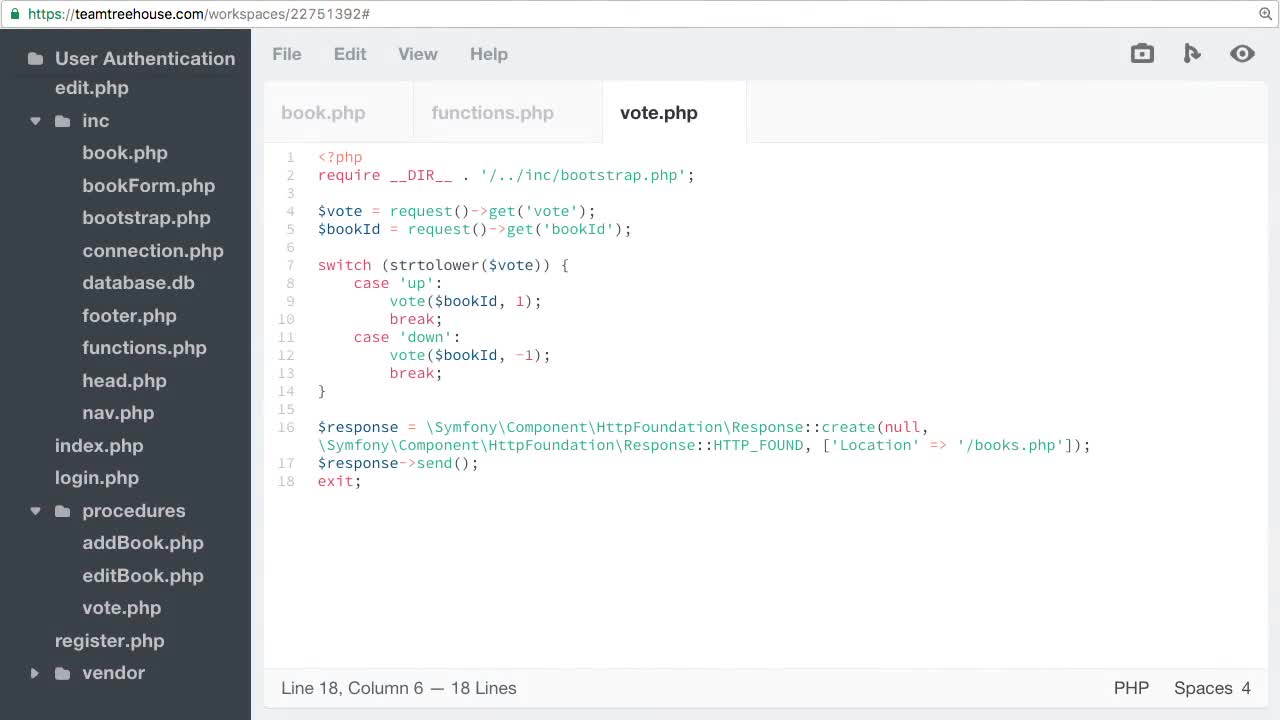Click the vendor folder icon
Image resolution: width=1280 pixels, height=720 pixels.
(62, 673)
